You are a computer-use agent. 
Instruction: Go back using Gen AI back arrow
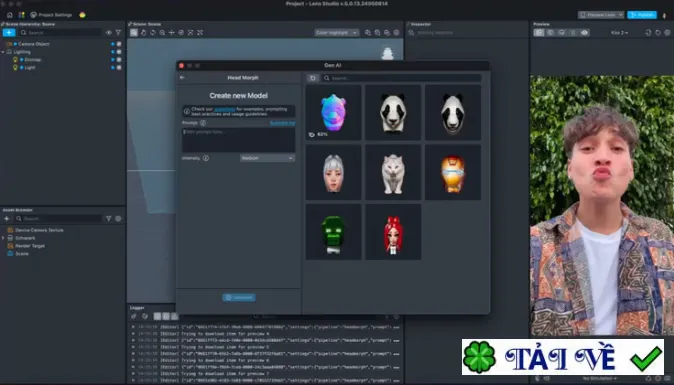[x=182, y=78]
